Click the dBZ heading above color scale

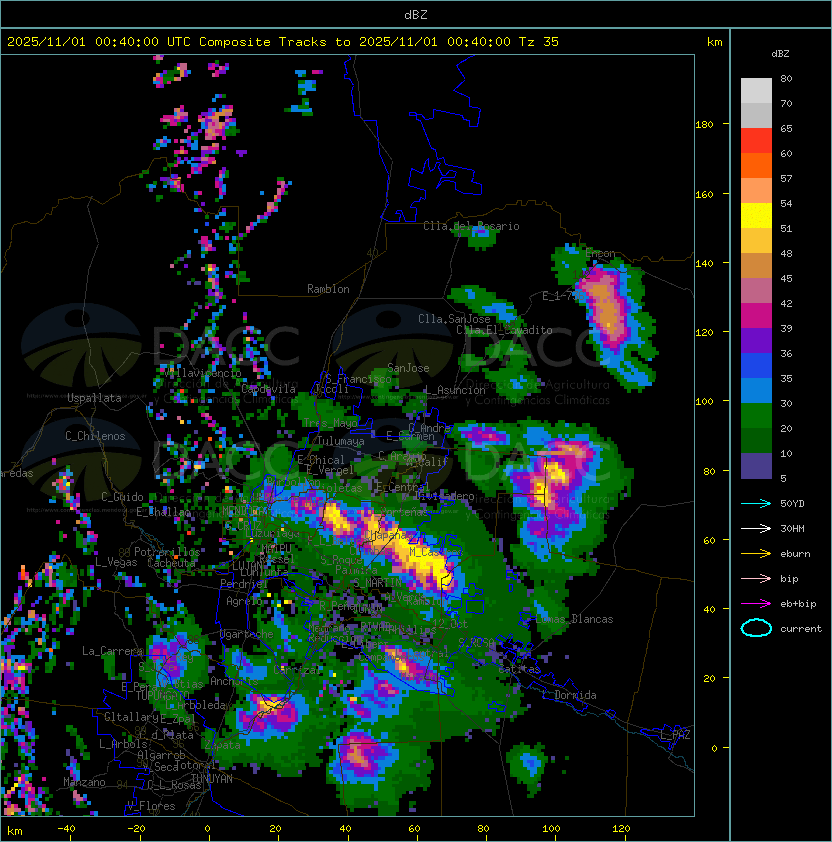tap(780, 54)
